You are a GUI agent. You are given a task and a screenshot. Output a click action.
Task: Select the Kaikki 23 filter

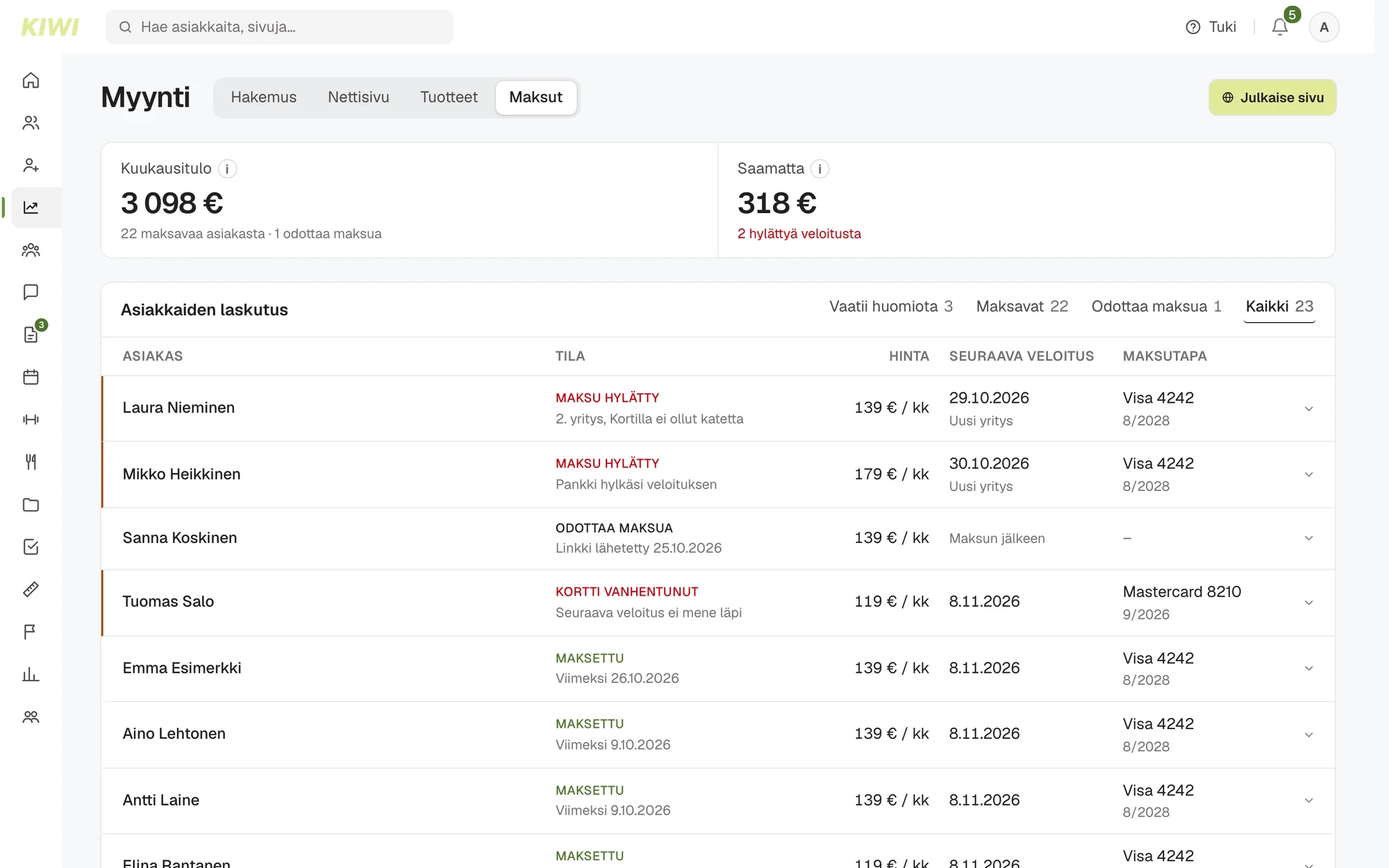tap(1279, 307)
